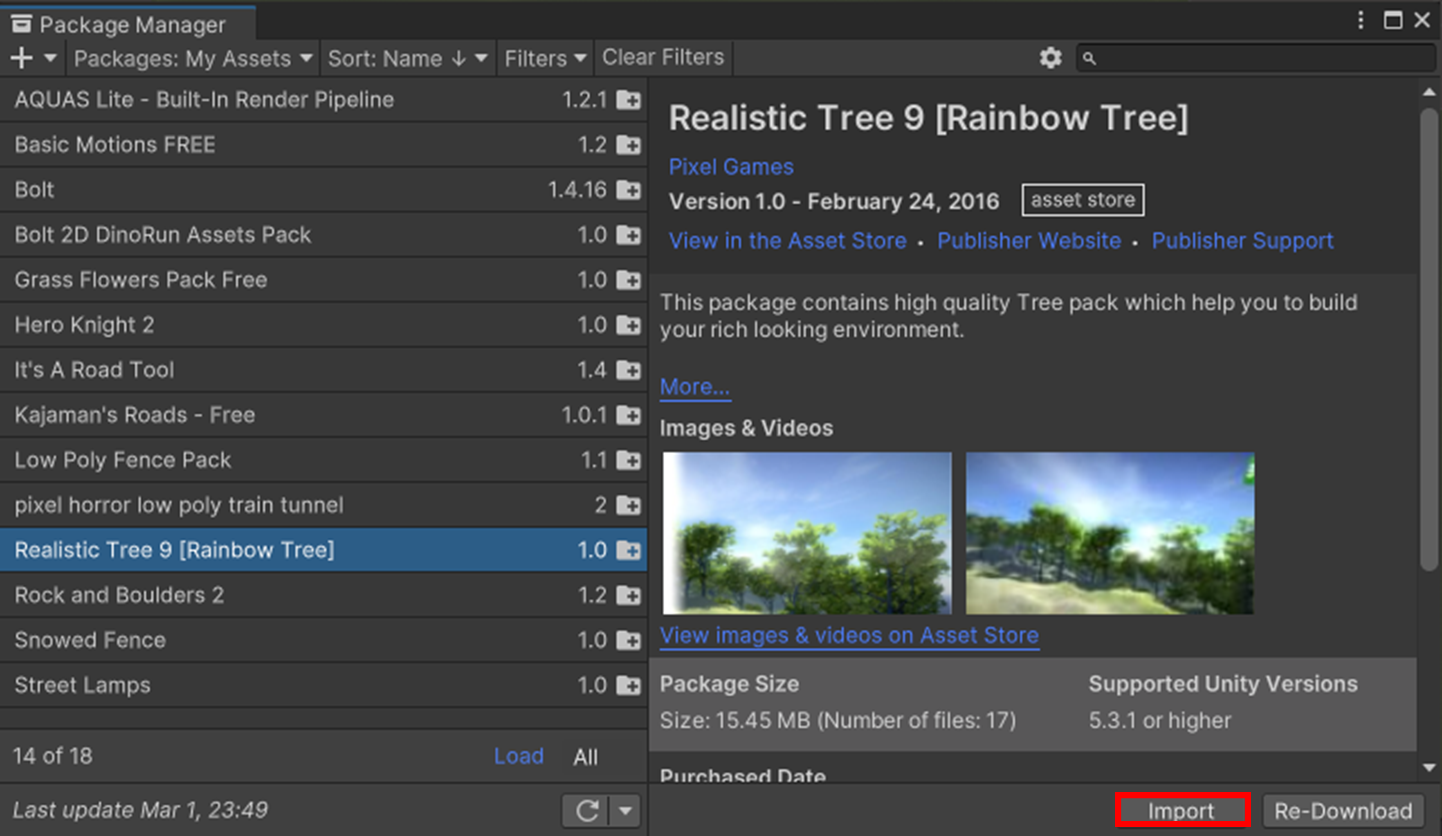The height and width of the screenshot is (836, 1442).
Task: Click 'Last update Mar 1, 23:49' status text
Action: (140, 810)
